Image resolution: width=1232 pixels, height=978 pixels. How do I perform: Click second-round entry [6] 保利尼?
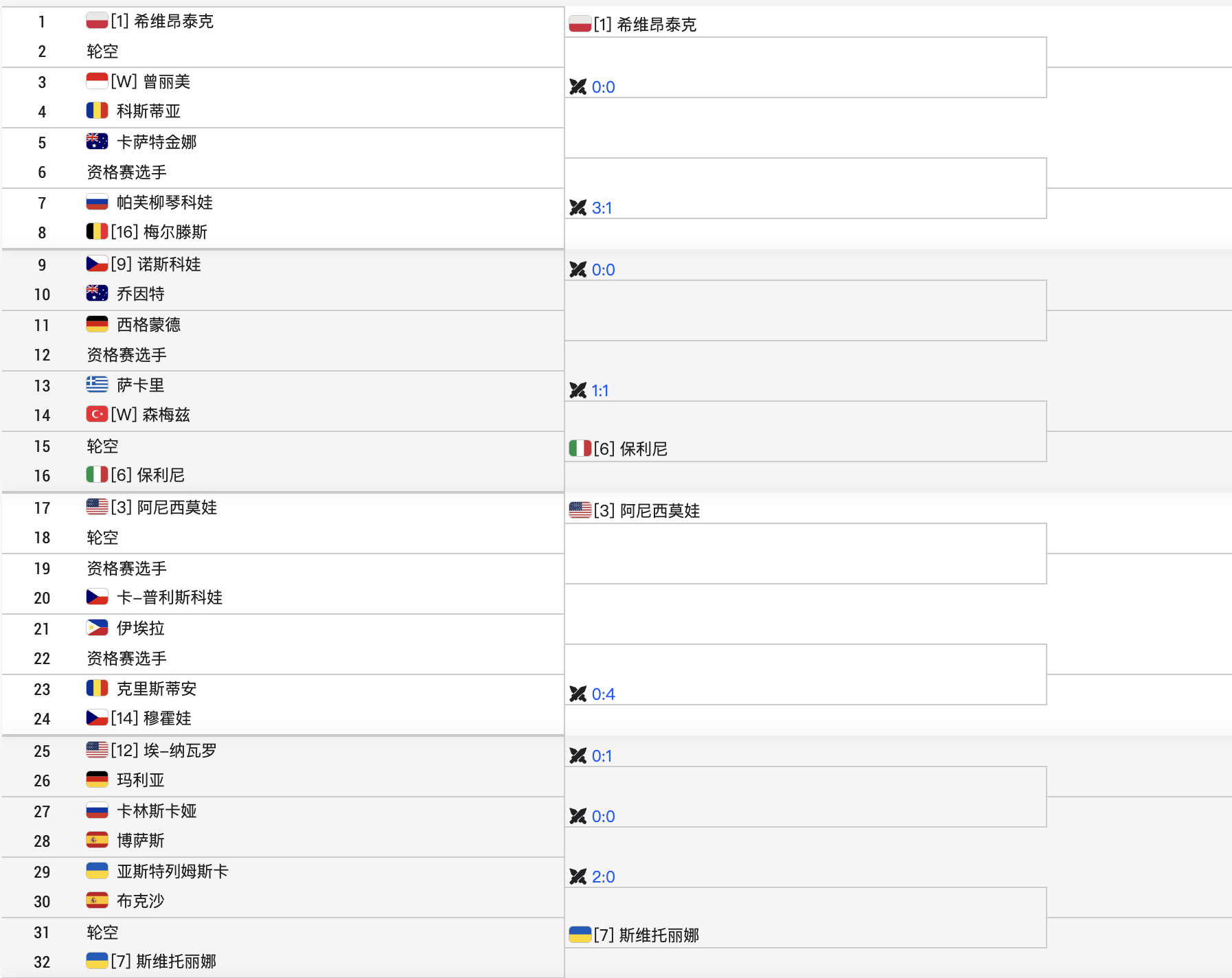(630, 448)
